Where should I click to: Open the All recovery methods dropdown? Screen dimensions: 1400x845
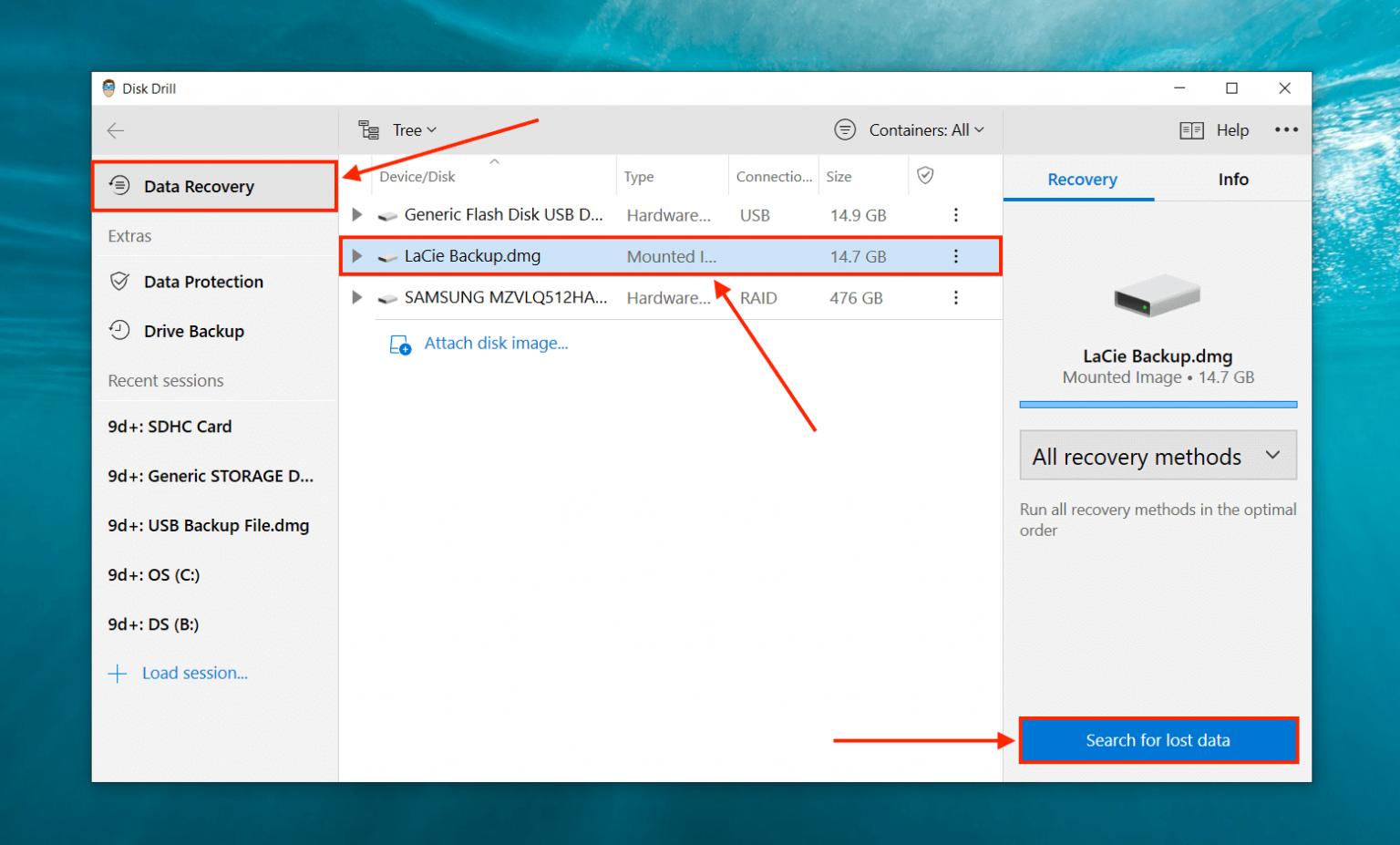point(1157,456)
